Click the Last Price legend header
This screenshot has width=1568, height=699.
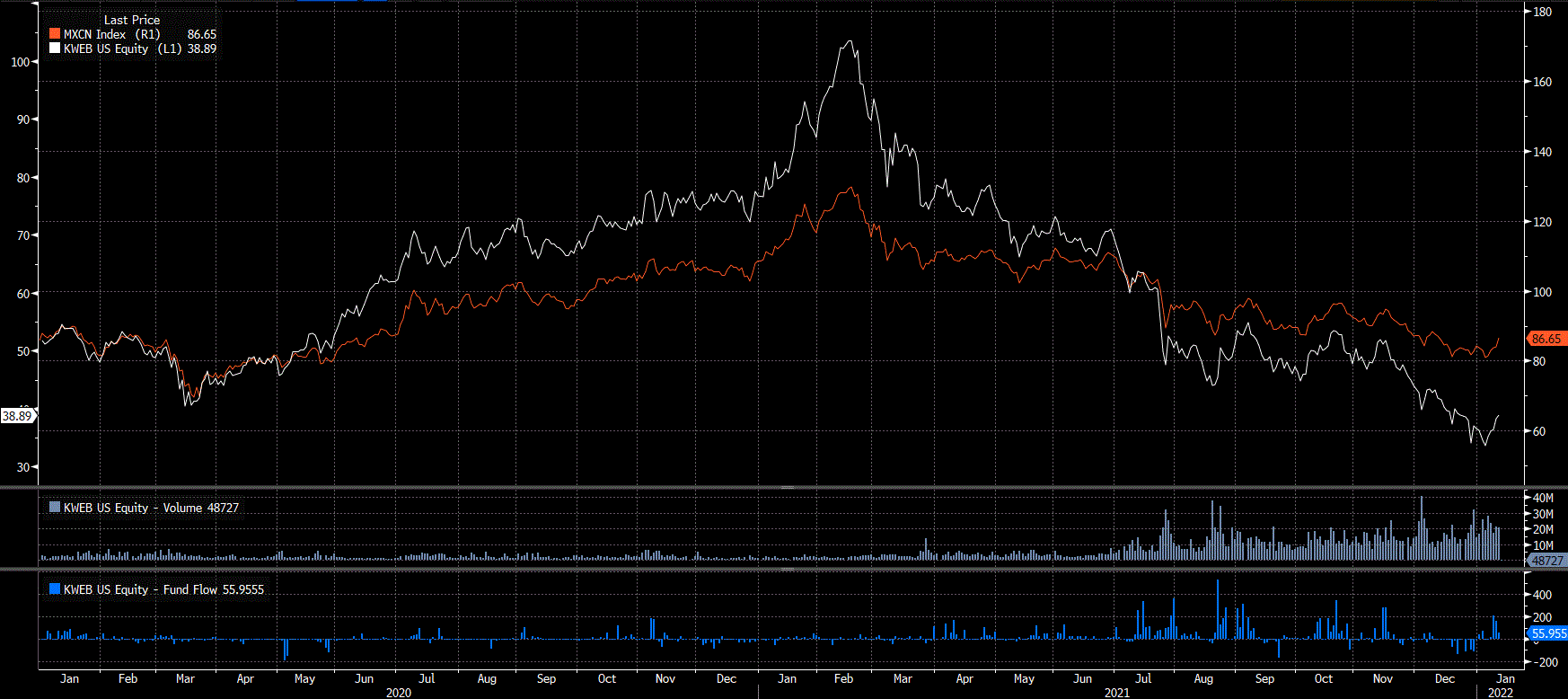point(132,20)
